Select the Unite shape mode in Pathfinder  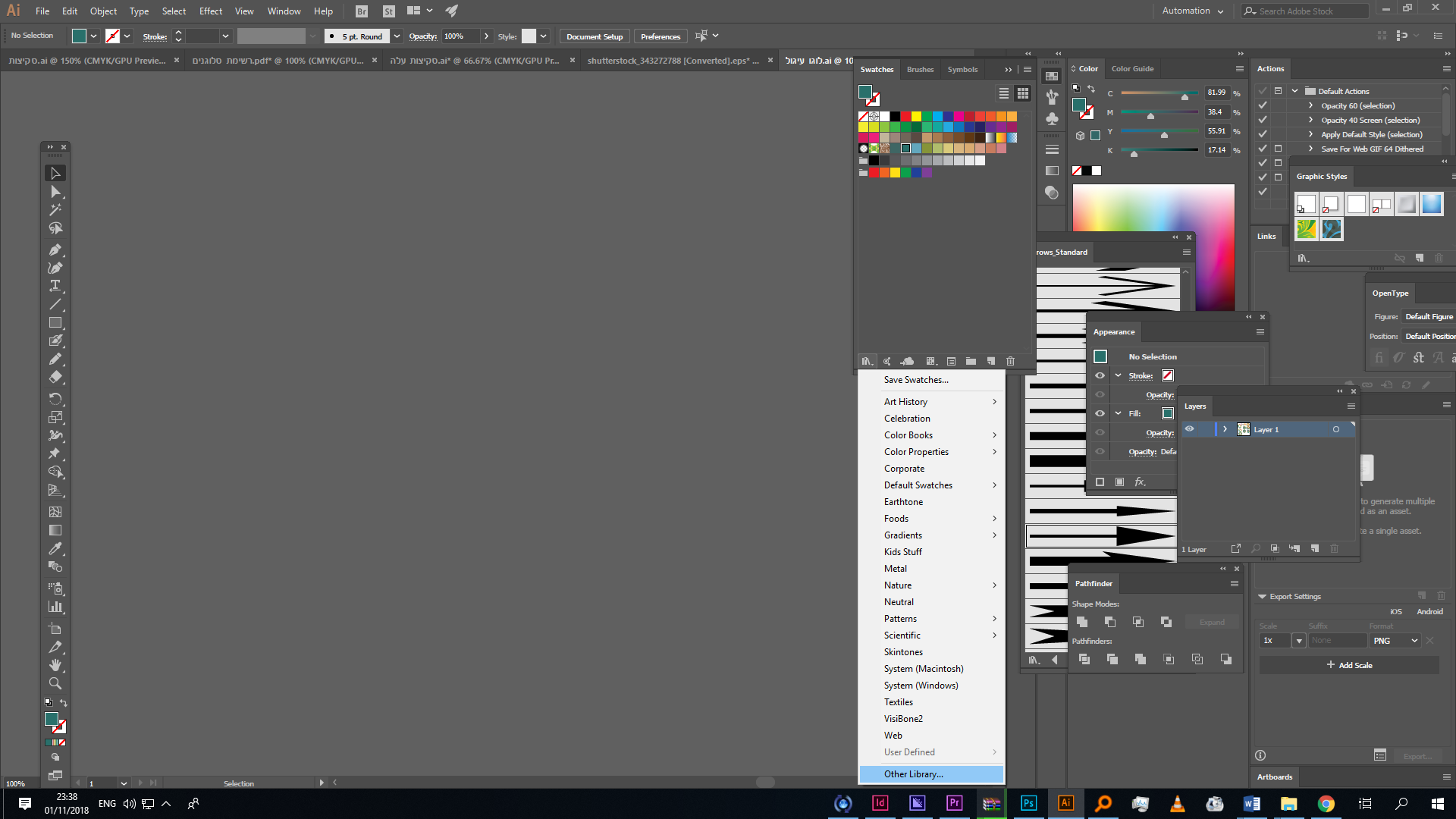click(1082, 621)
